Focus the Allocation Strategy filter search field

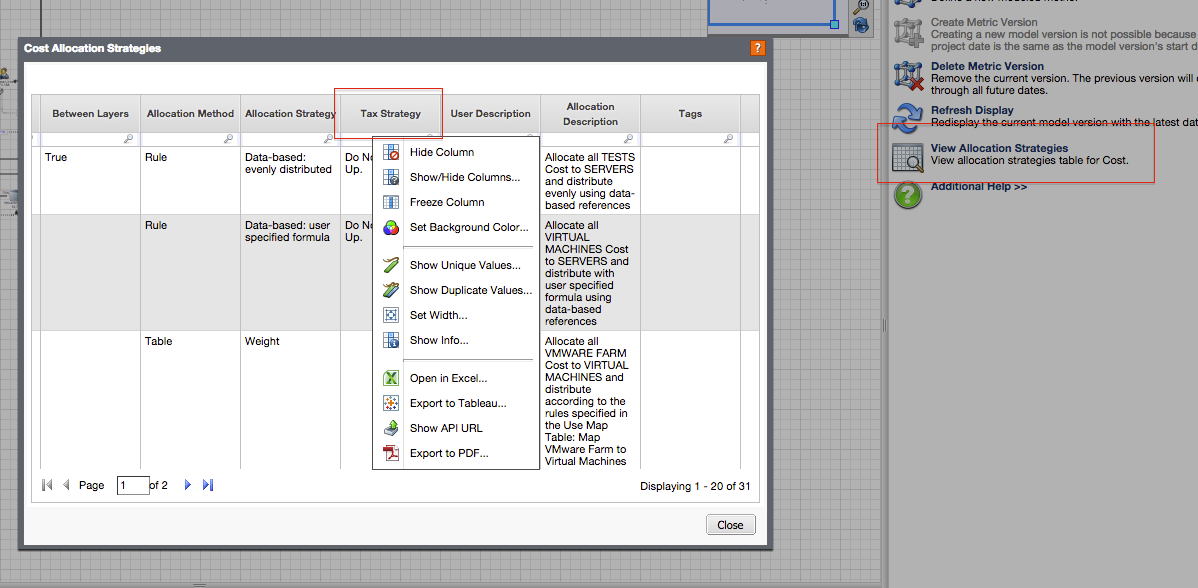[x=290, y=139]
